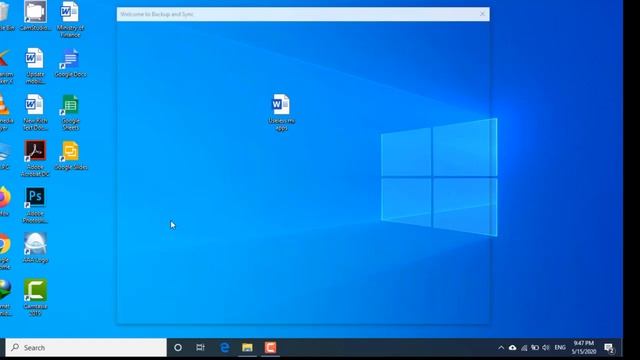The width and height of the screenshot is (640, 360).
Task: Switch to Camtasia in the taskbar
Action: click(x=270, y=347)
